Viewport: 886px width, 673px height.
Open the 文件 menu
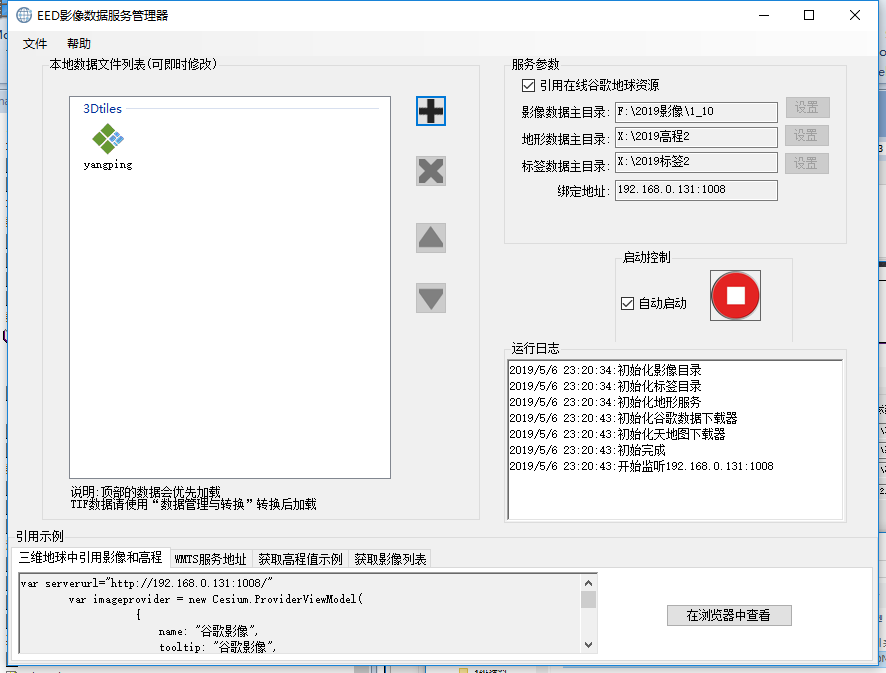(35, 44)
